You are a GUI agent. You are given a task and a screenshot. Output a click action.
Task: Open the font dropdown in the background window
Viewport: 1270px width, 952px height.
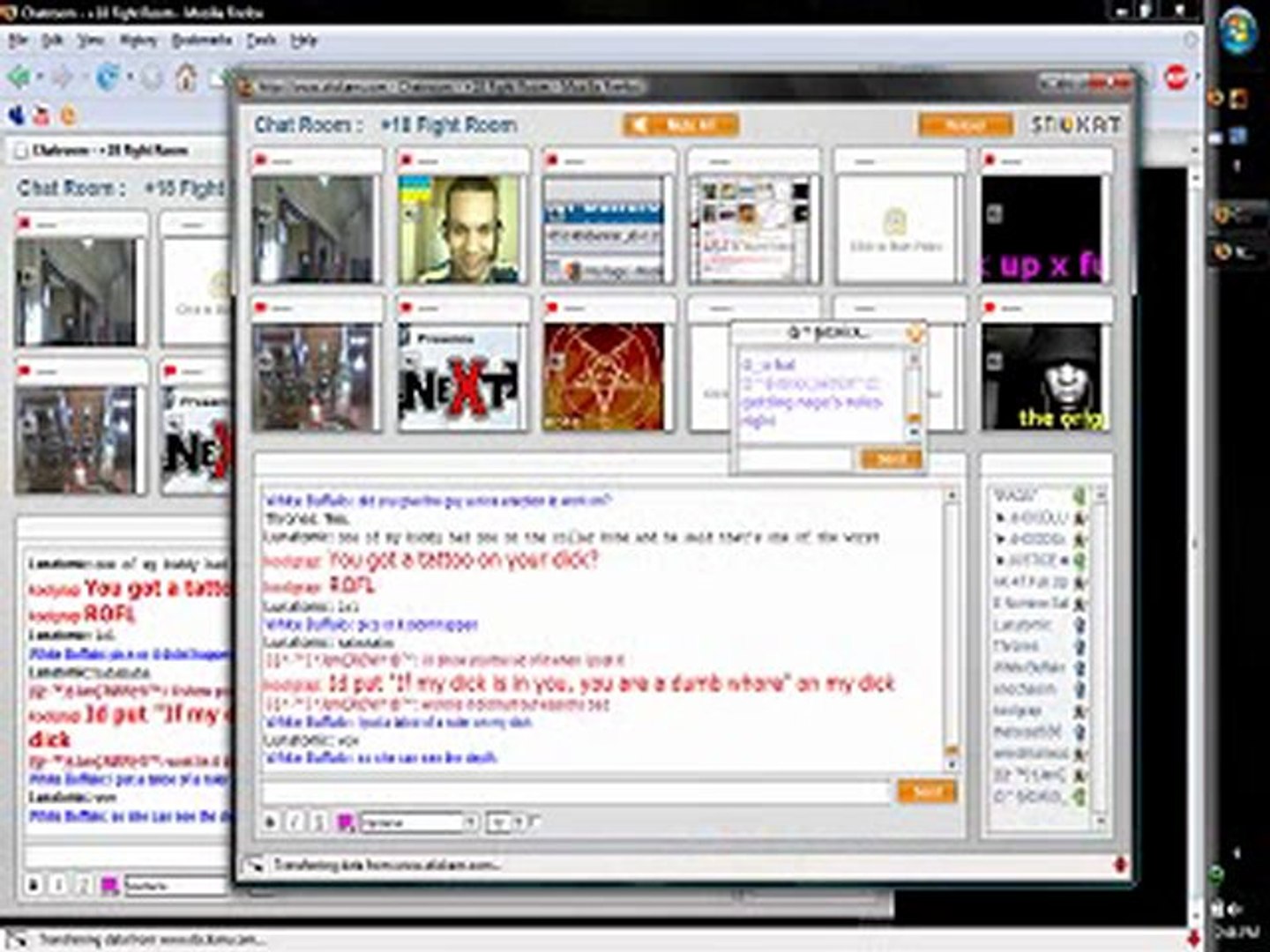tap(178, 885)
